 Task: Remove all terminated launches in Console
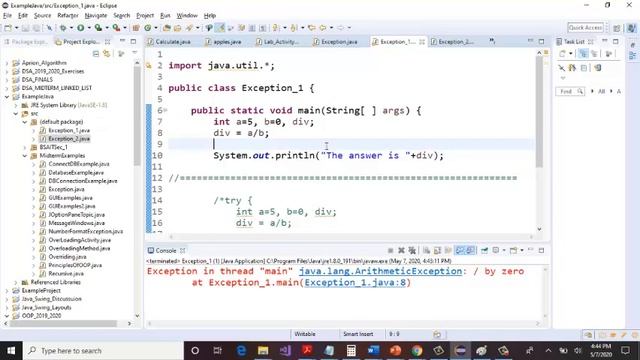412,250
